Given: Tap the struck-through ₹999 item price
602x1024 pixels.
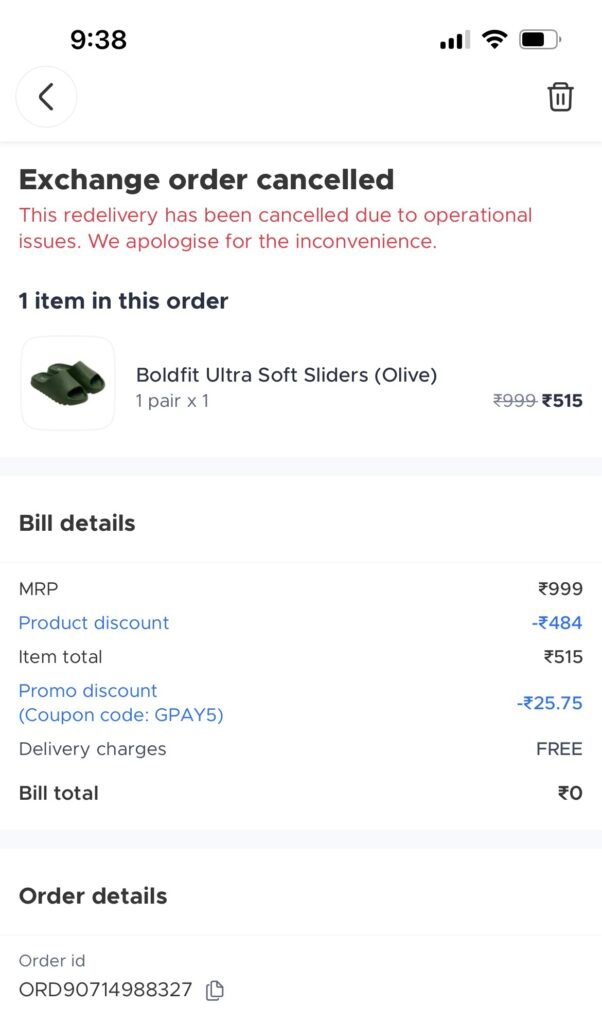Looking at the screenshot, I should [x=515, y=401].
